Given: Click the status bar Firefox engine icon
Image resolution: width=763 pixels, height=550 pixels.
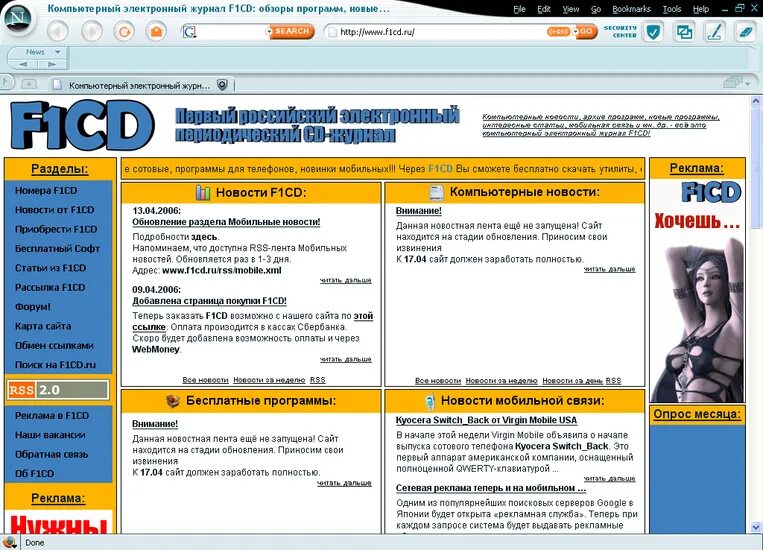Looking at the screenshot, I should pos(9,542).
